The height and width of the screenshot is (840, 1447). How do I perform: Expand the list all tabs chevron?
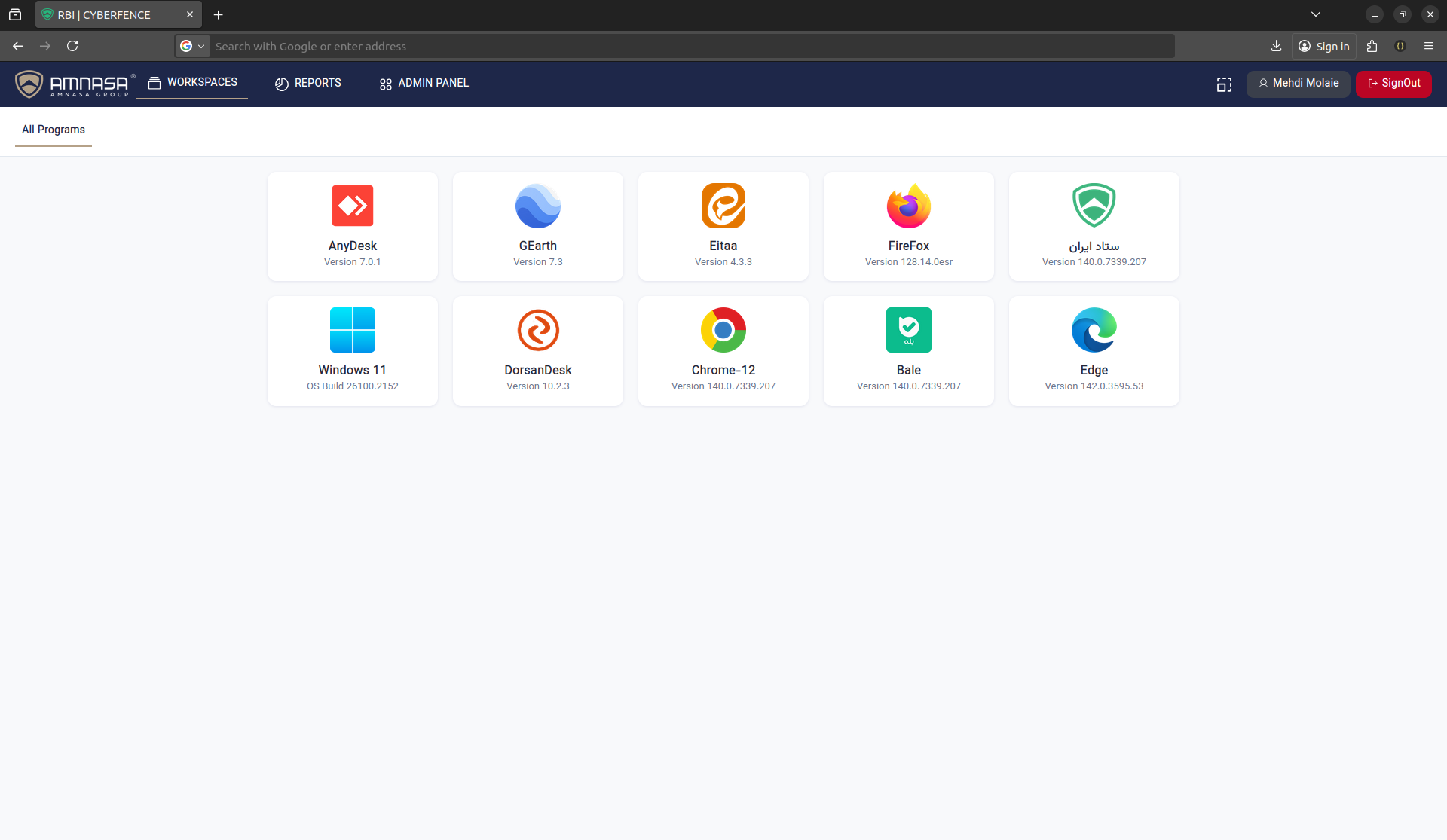click(x=1316, y=14)
